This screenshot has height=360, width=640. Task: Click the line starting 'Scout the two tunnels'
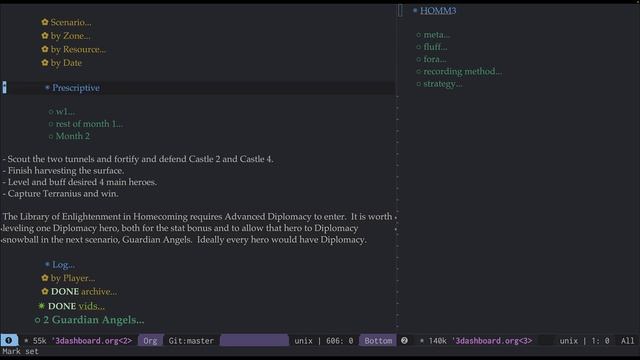pos(138,159)
